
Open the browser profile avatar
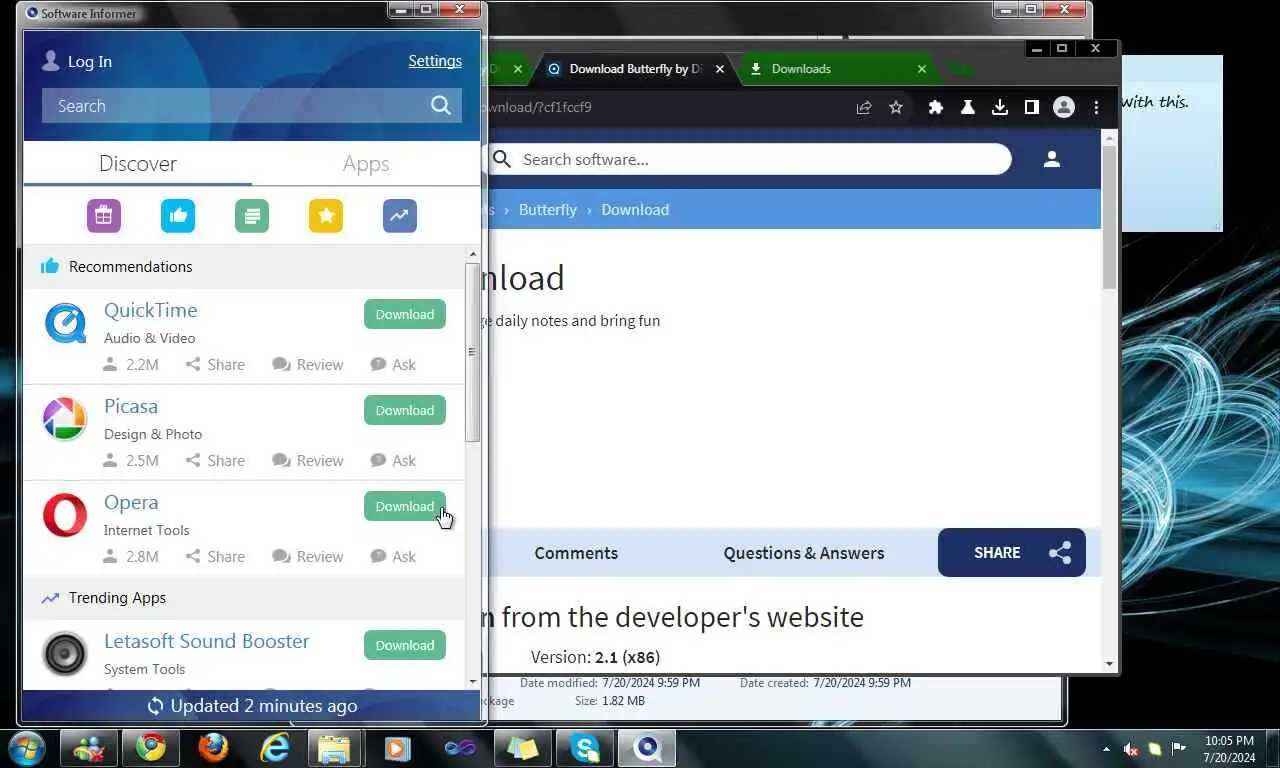(x=1064, y=107)
